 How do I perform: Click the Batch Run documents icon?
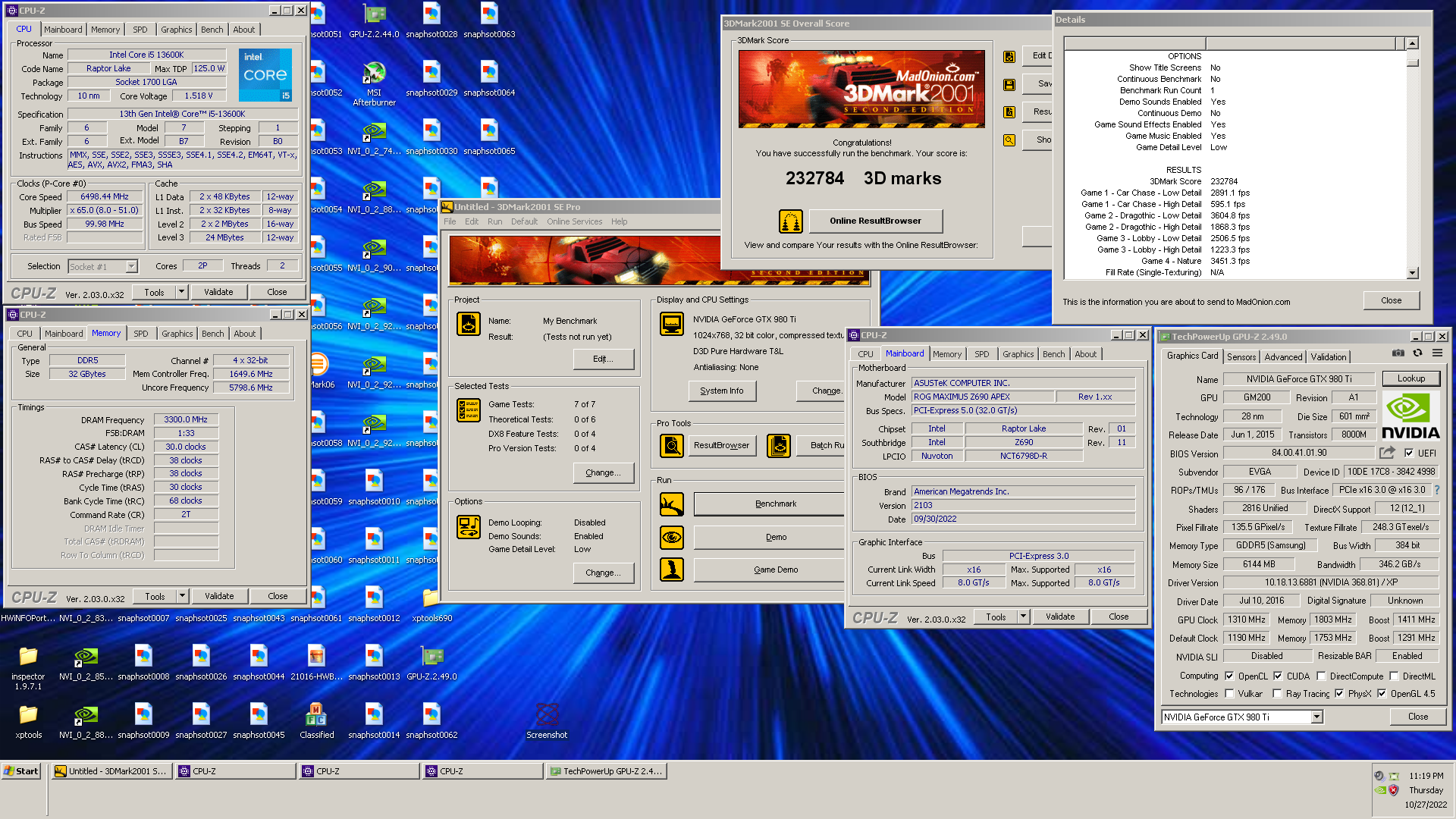(779, 446)
